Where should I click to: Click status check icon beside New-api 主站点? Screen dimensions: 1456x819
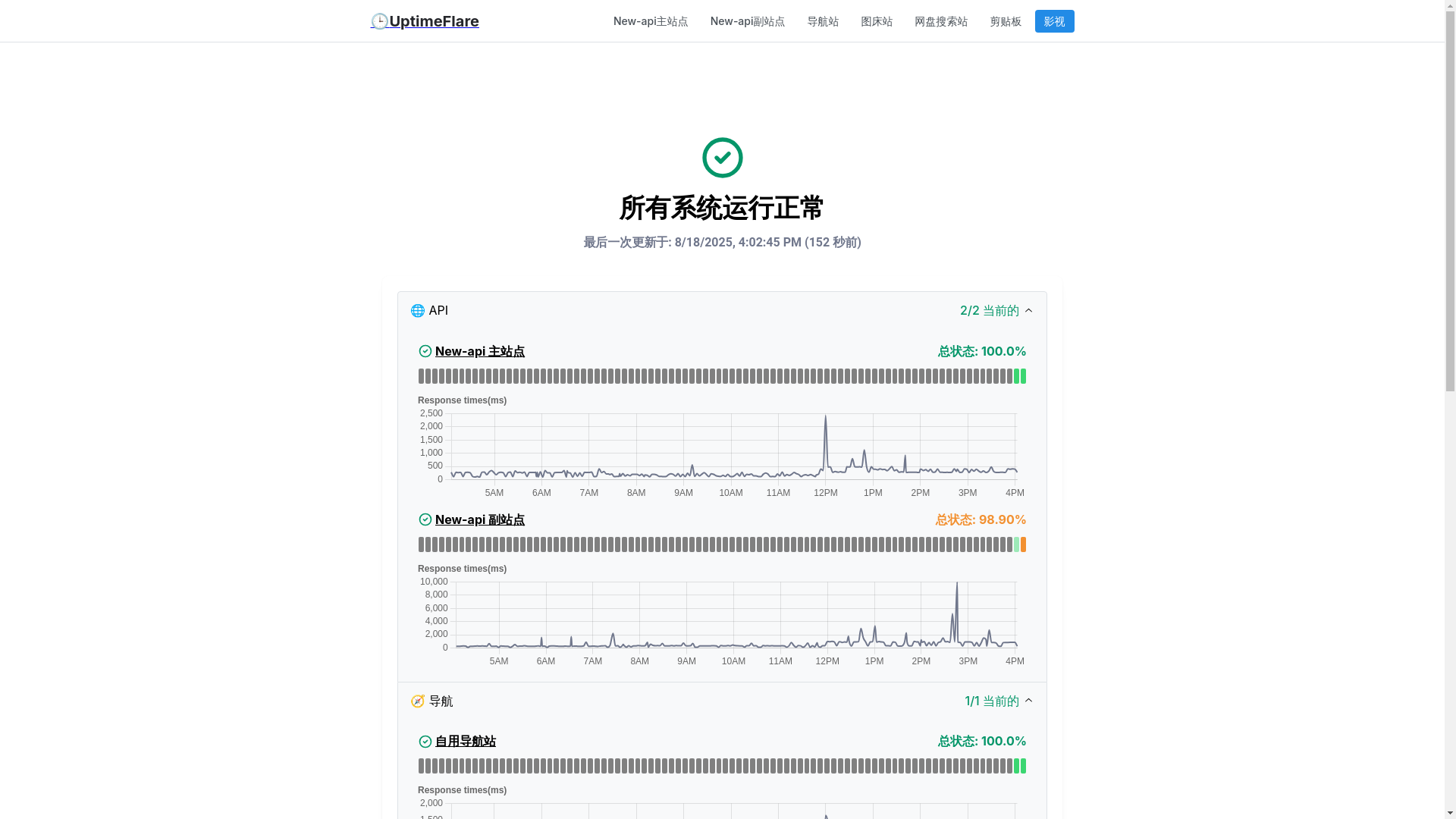click(425, 351)
